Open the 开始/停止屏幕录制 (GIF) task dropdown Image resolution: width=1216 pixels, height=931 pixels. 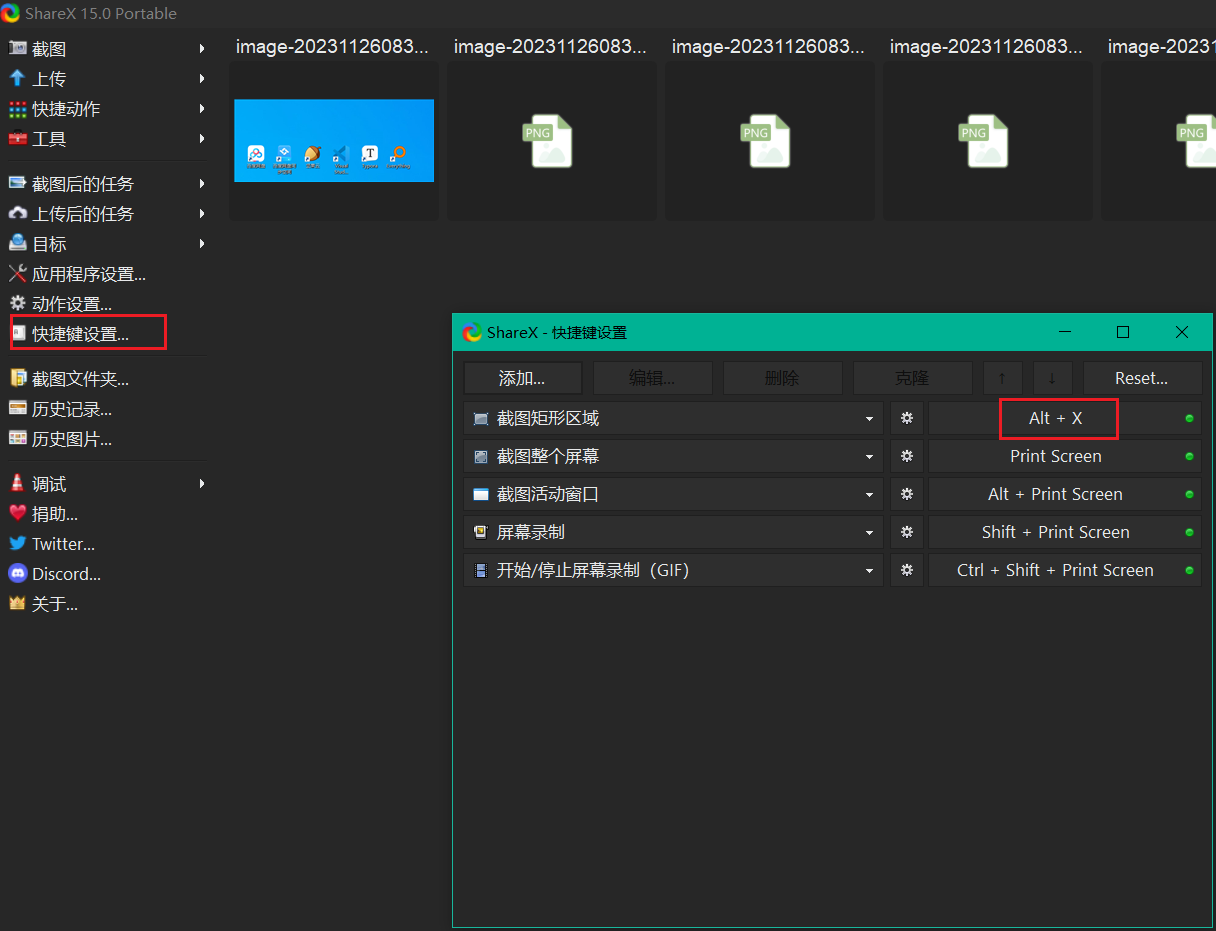pos(870,571)
